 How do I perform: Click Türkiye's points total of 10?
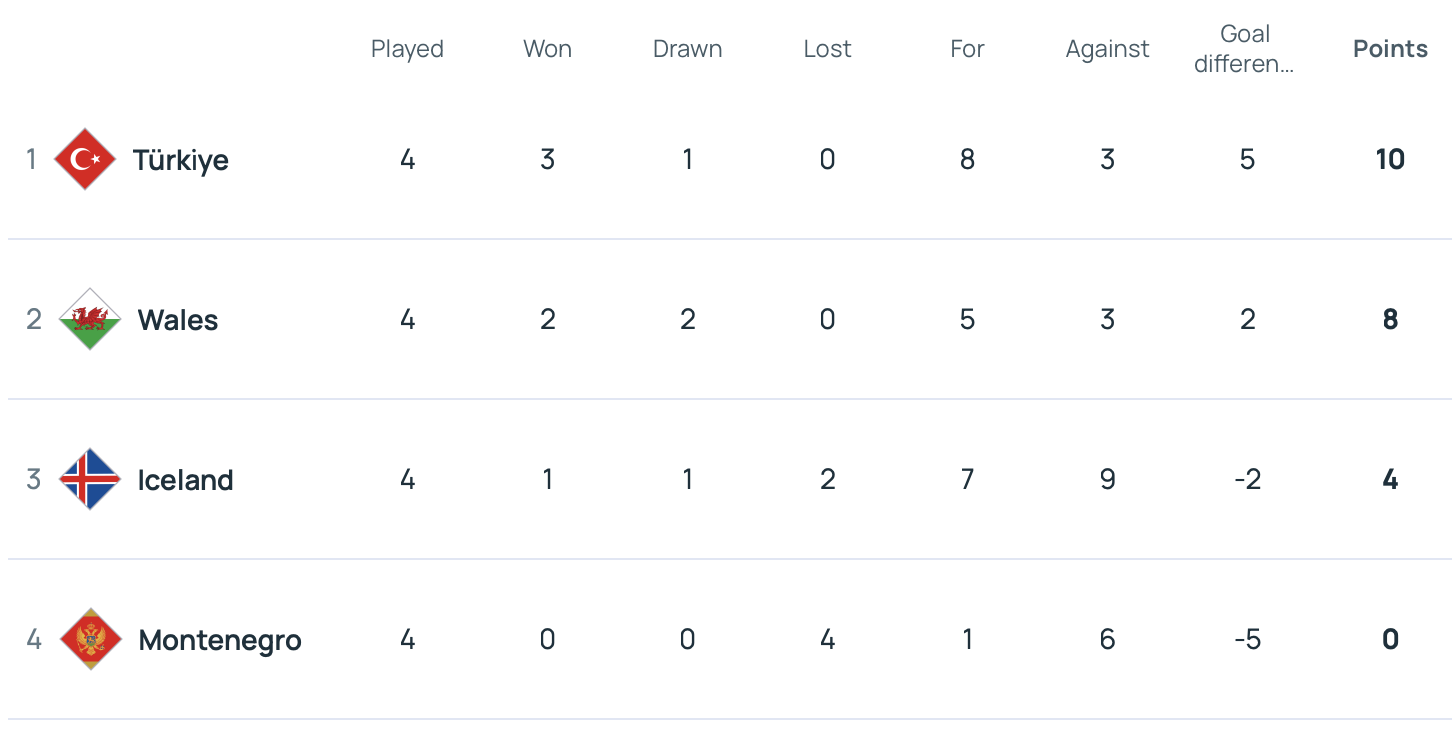pos(1390,159)
